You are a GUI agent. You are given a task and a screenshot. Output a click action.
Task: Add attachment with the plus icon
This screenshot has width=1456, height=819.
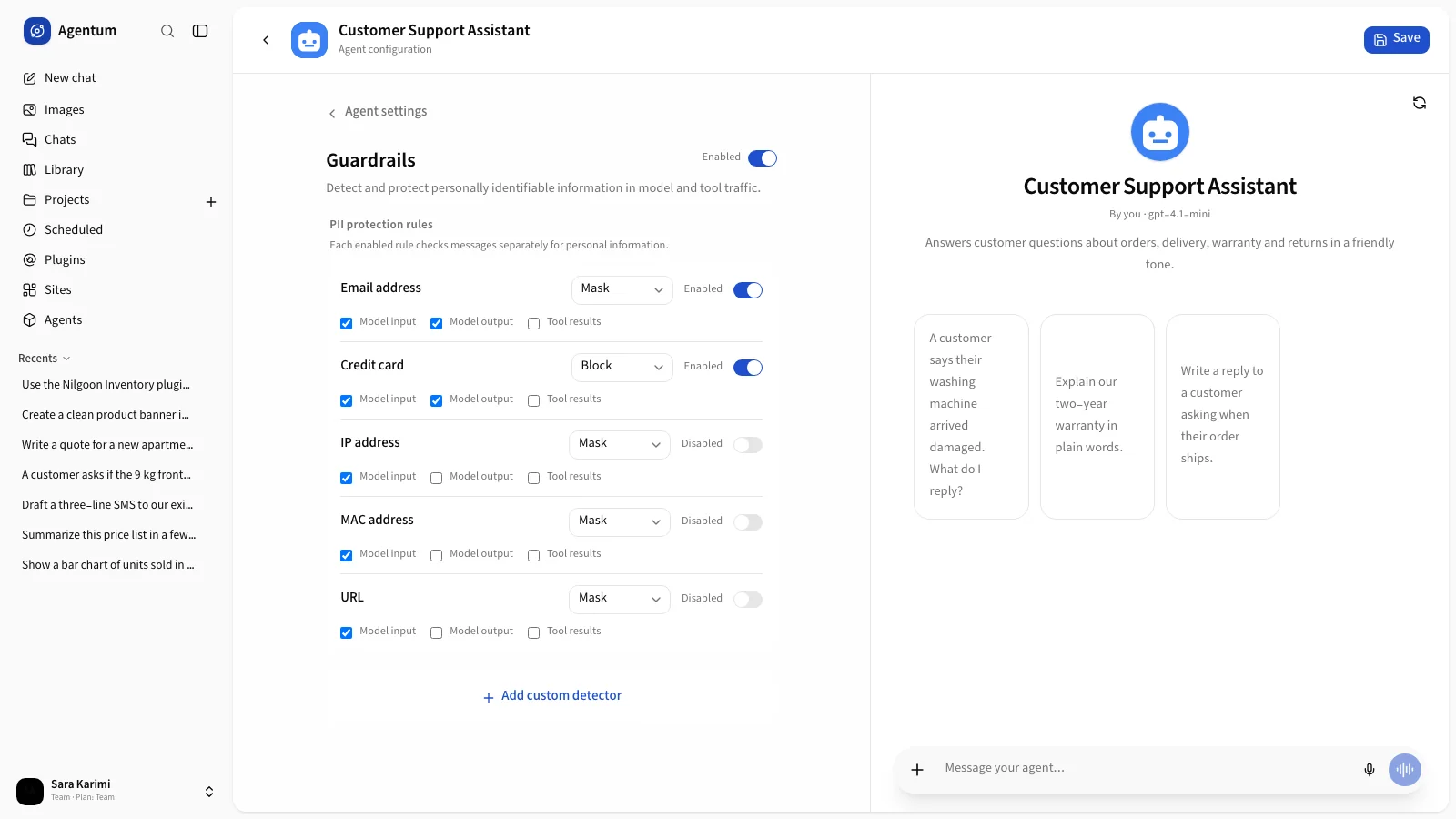[x=917, y=770]
